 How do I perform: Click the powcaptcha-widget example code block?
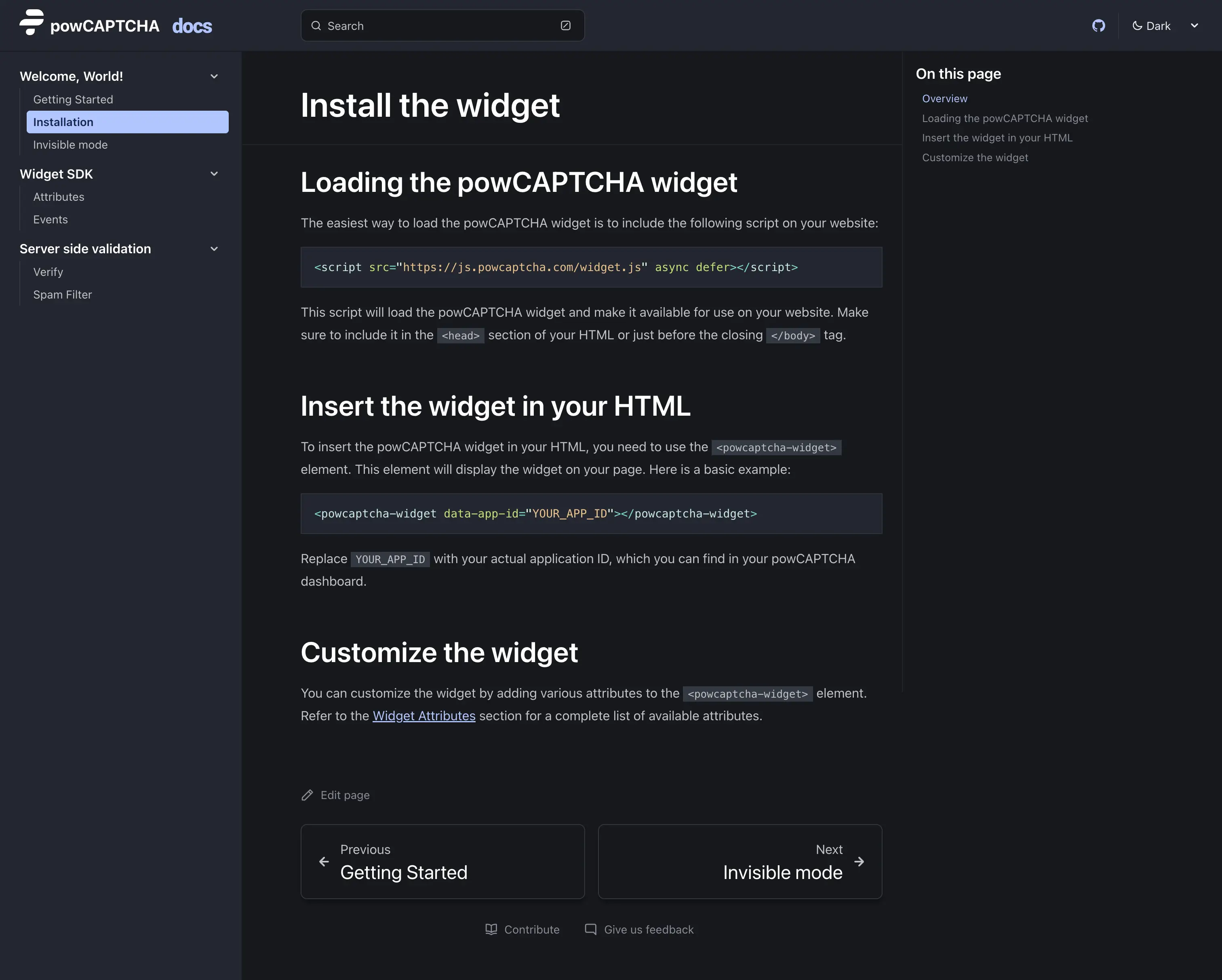[591, 513]
